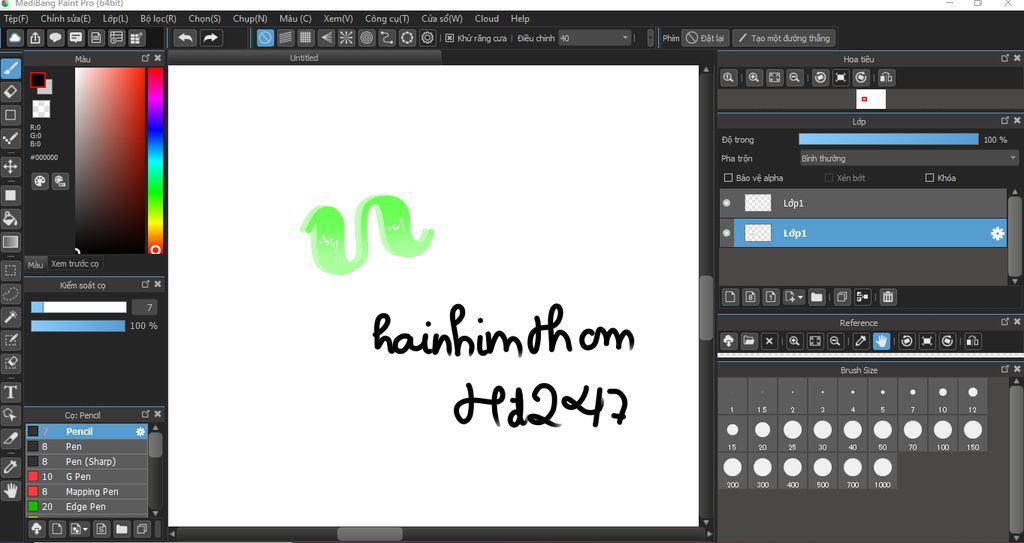Click the cloud icon in top toolbar
This screenshot has height=543, width=1024.
click(14, 38)
